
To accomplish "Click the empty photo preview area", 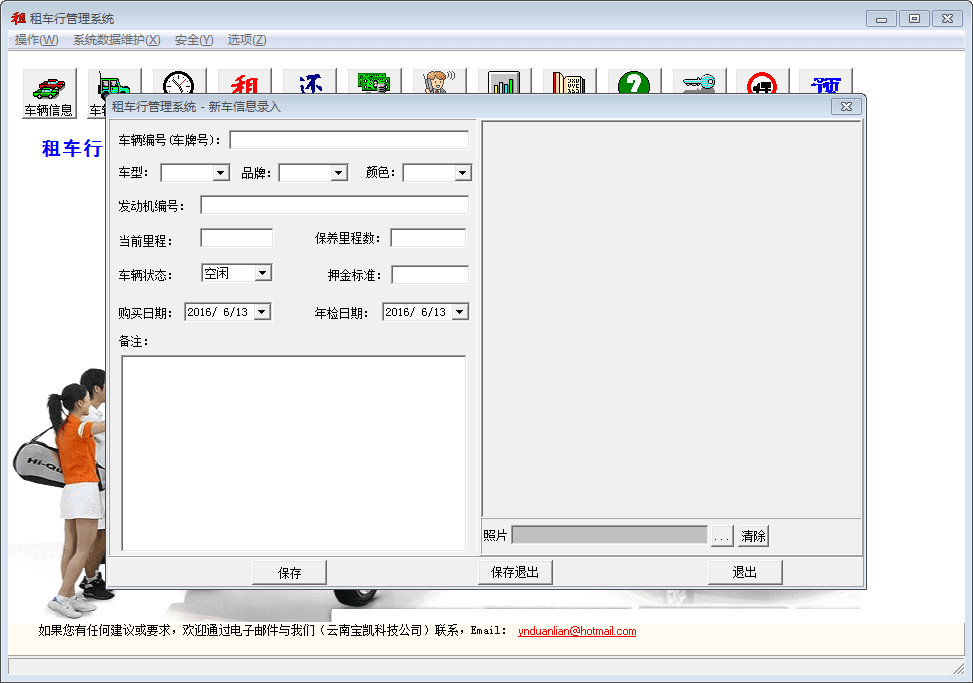I will click(x=671, y=319).
